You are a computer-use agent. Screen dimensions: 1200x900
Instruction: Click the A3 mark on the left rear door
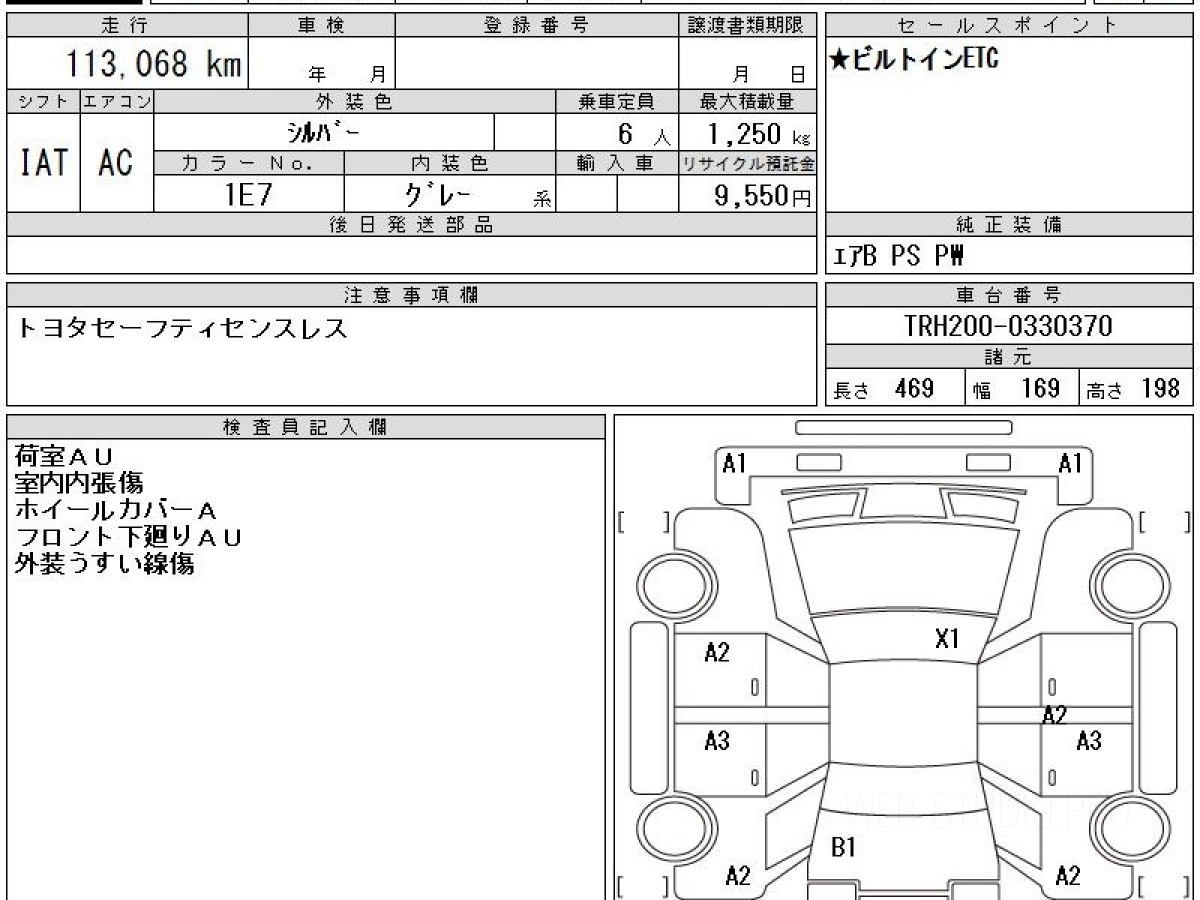717,742
